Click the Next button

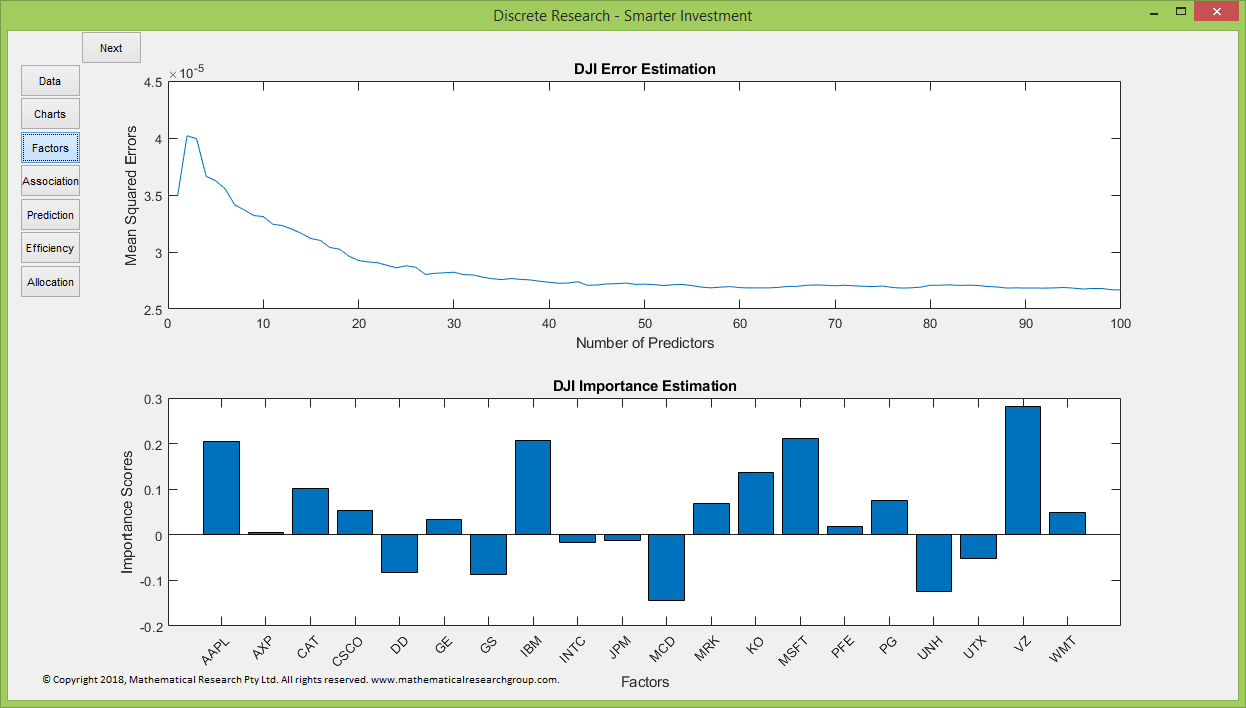pos(111,48)
